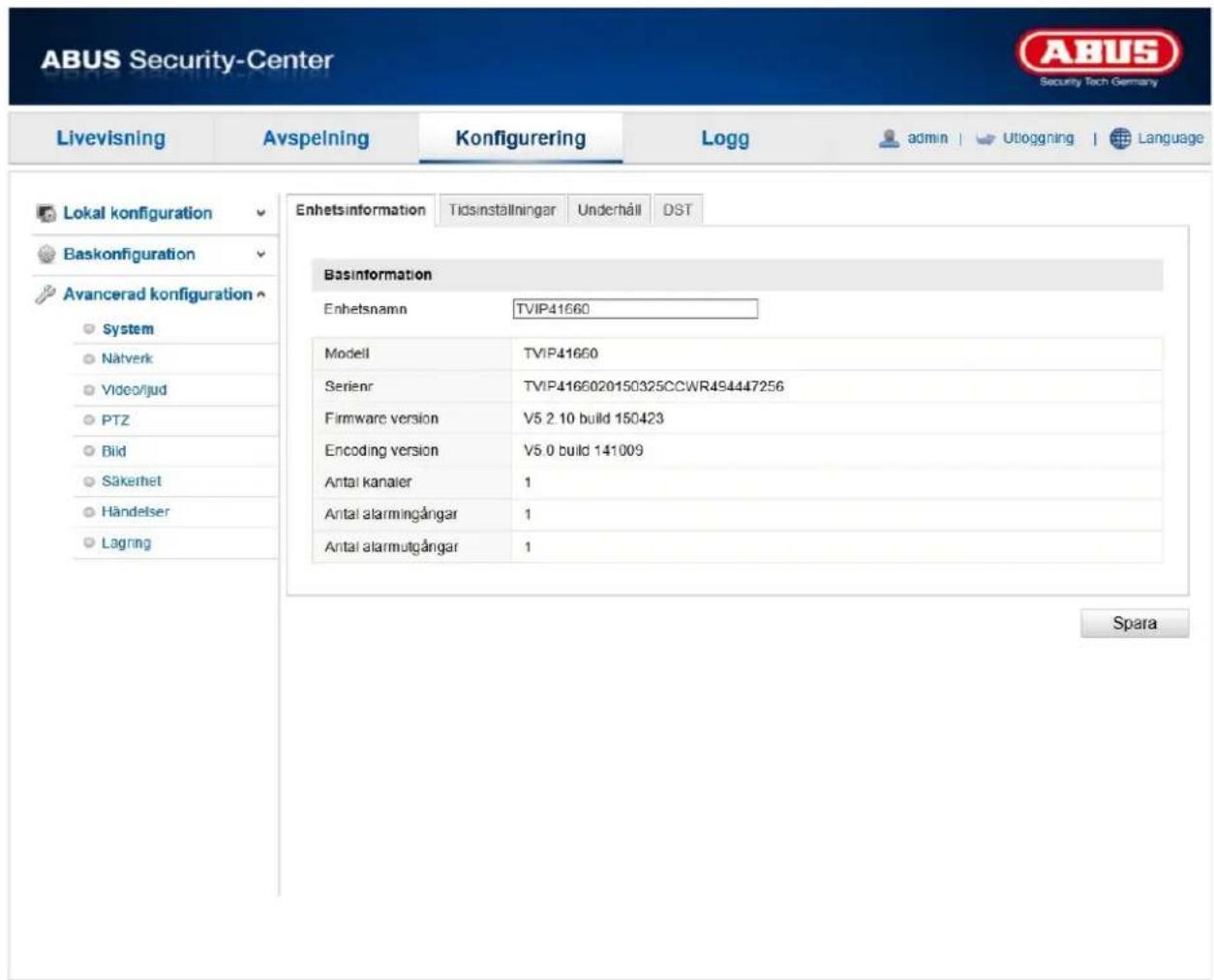Open Baskonfiguration section
The image size is (1214, 980).
point(129,254)
